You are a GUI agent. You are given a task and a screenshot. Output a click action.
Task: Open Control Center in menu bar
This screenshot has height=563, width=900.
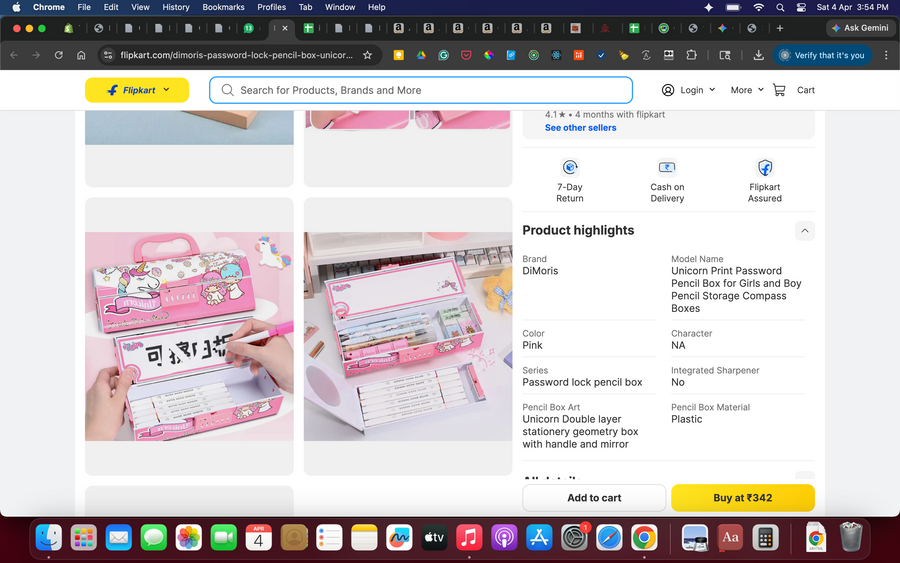click(801, 7)
